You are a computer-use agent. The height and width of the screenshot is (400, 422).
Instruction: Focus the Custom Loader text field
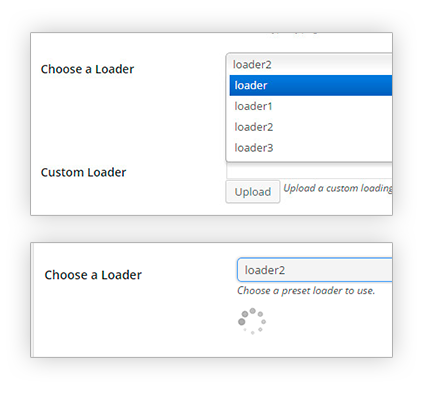(x=309, y=171)
